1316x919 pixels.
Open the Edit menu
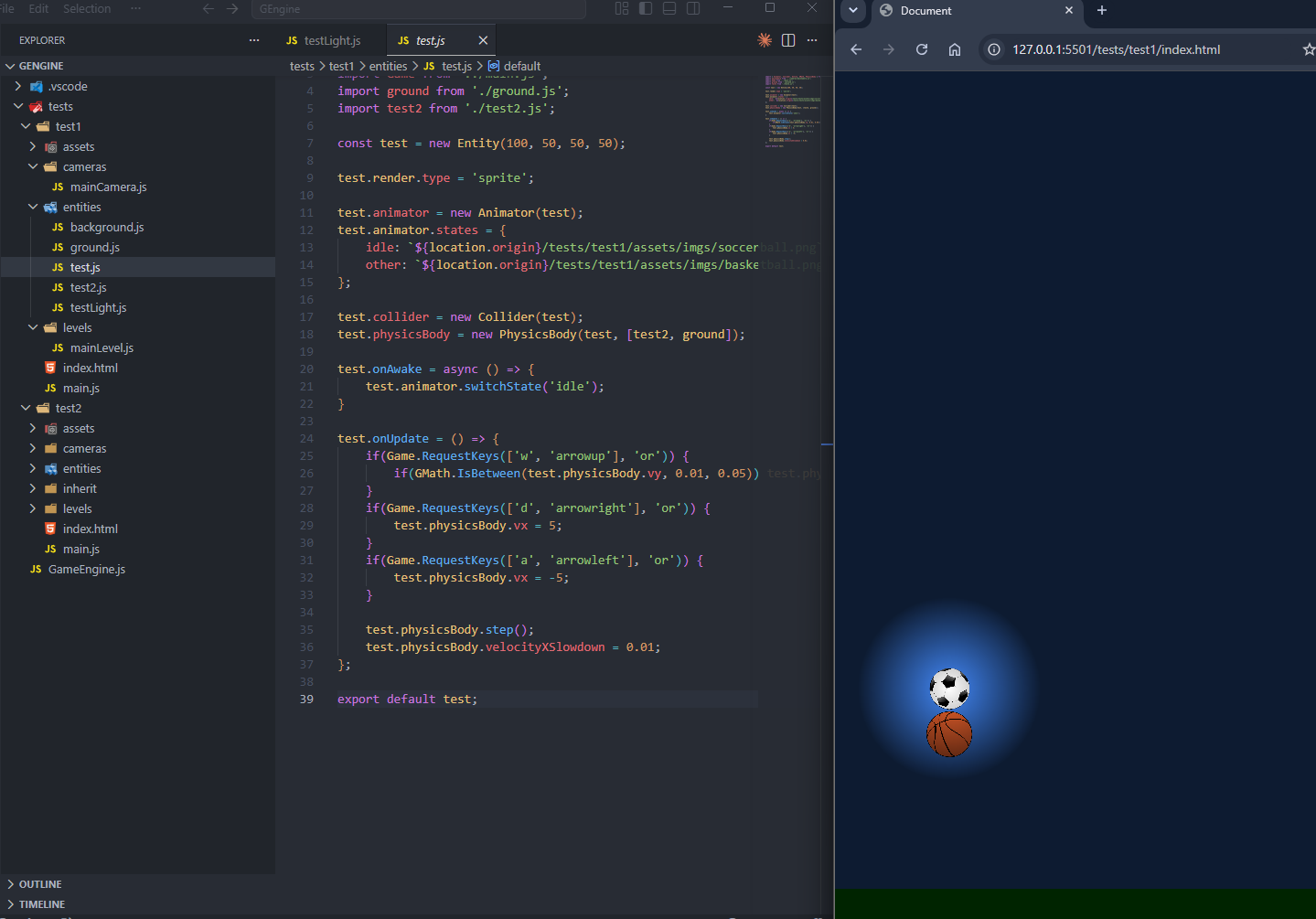38,8
